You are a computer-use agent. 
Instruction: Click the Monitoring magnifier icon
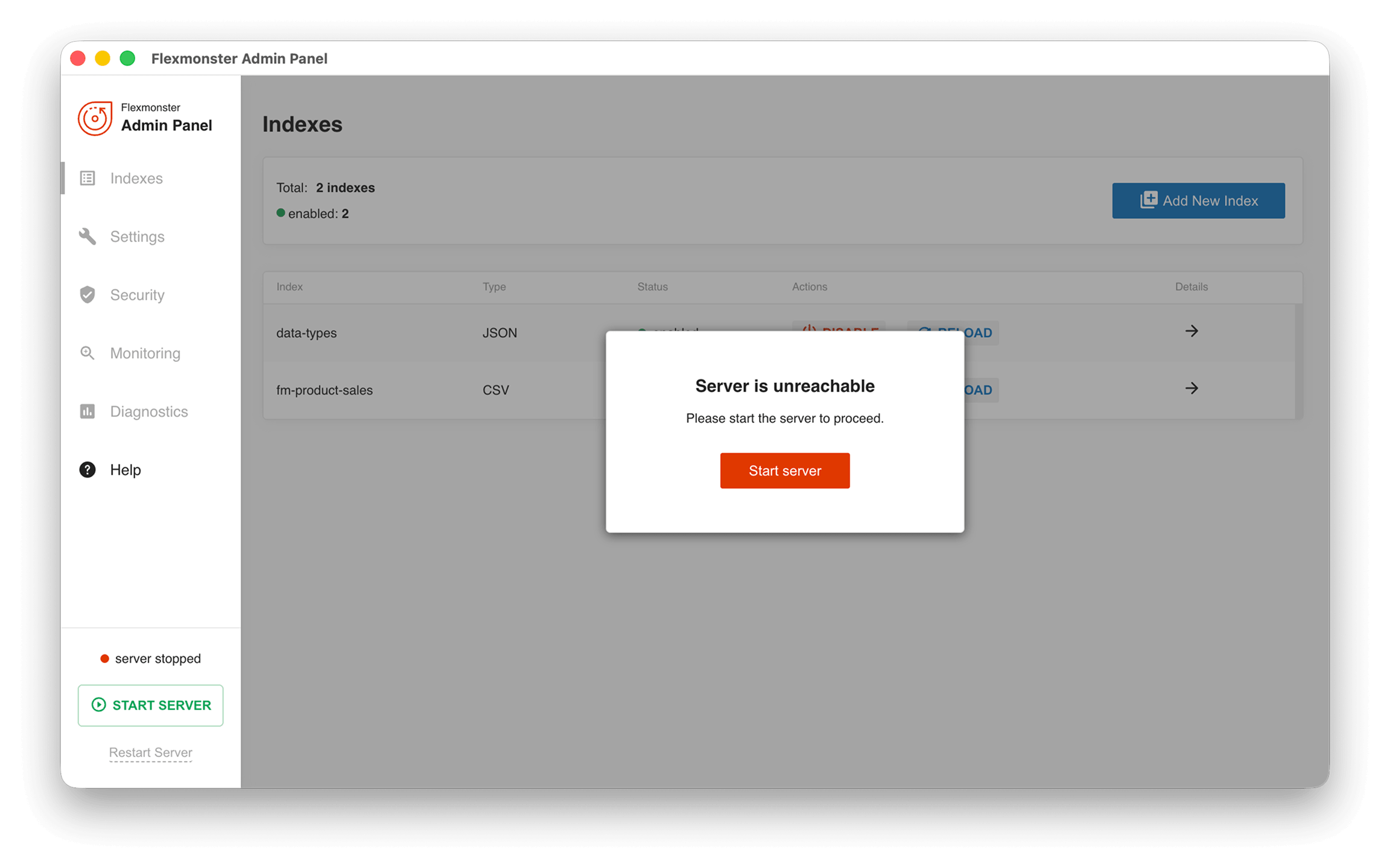click(87, 353)
